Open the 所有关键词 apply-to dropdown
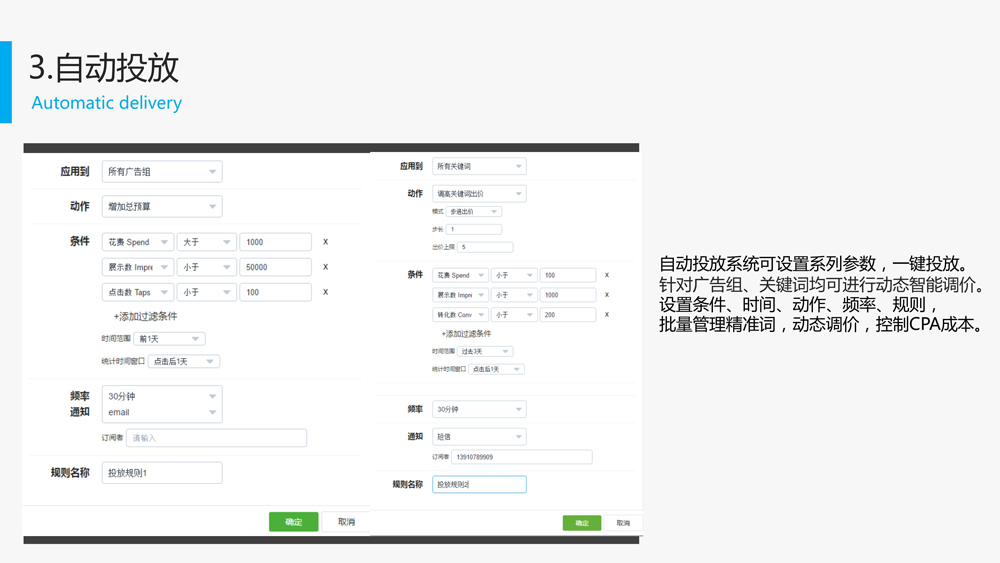Viewport: 1000px width, 563px height. pos(478,166)
